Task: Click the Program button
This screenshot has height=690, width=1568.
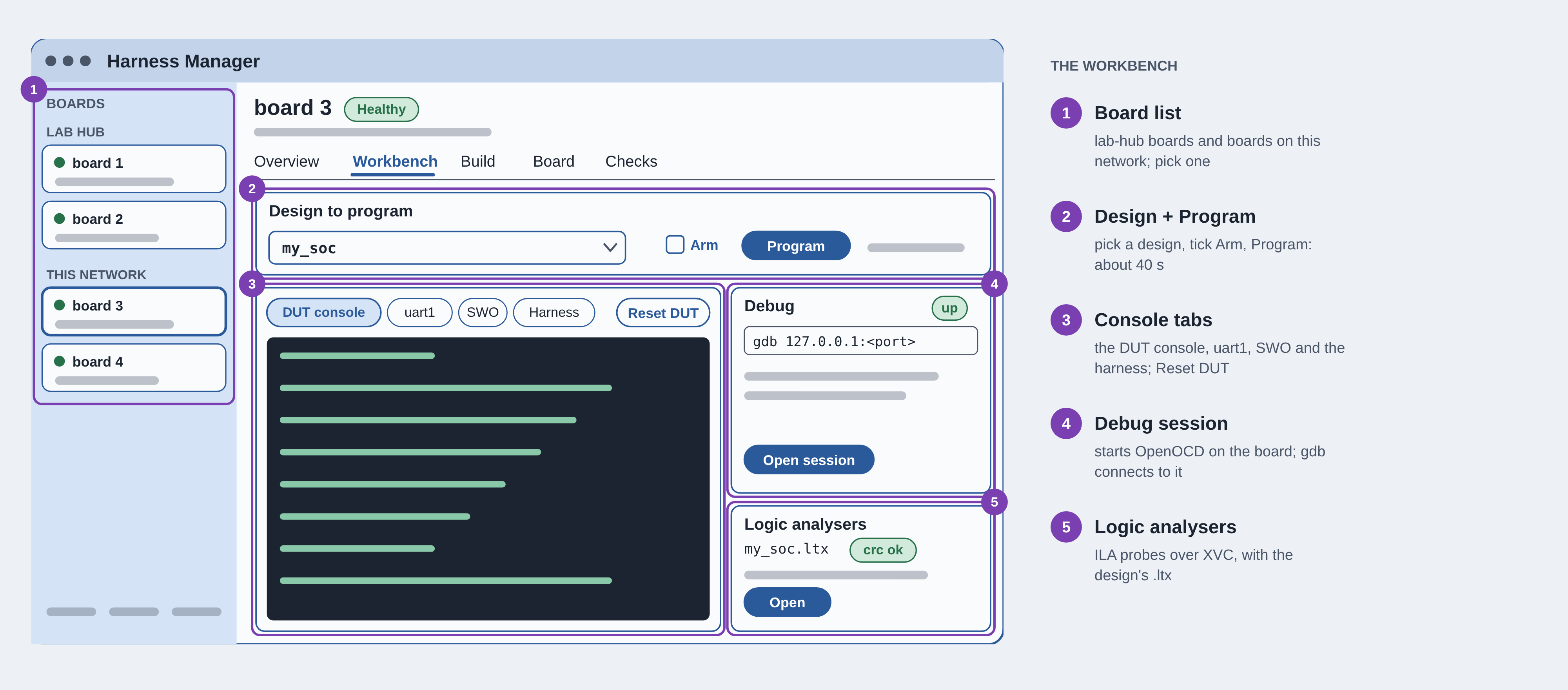Action: coord(796,245)
